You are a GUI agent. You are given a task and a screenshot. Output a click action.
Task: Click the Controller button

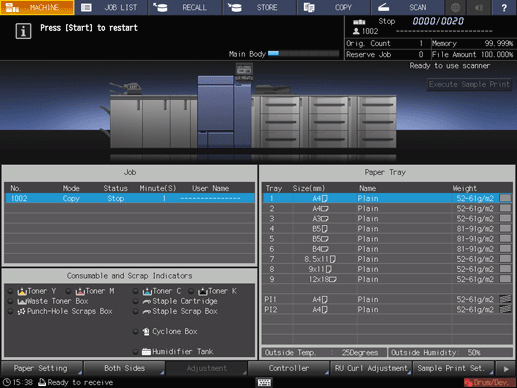coord(289,369)
